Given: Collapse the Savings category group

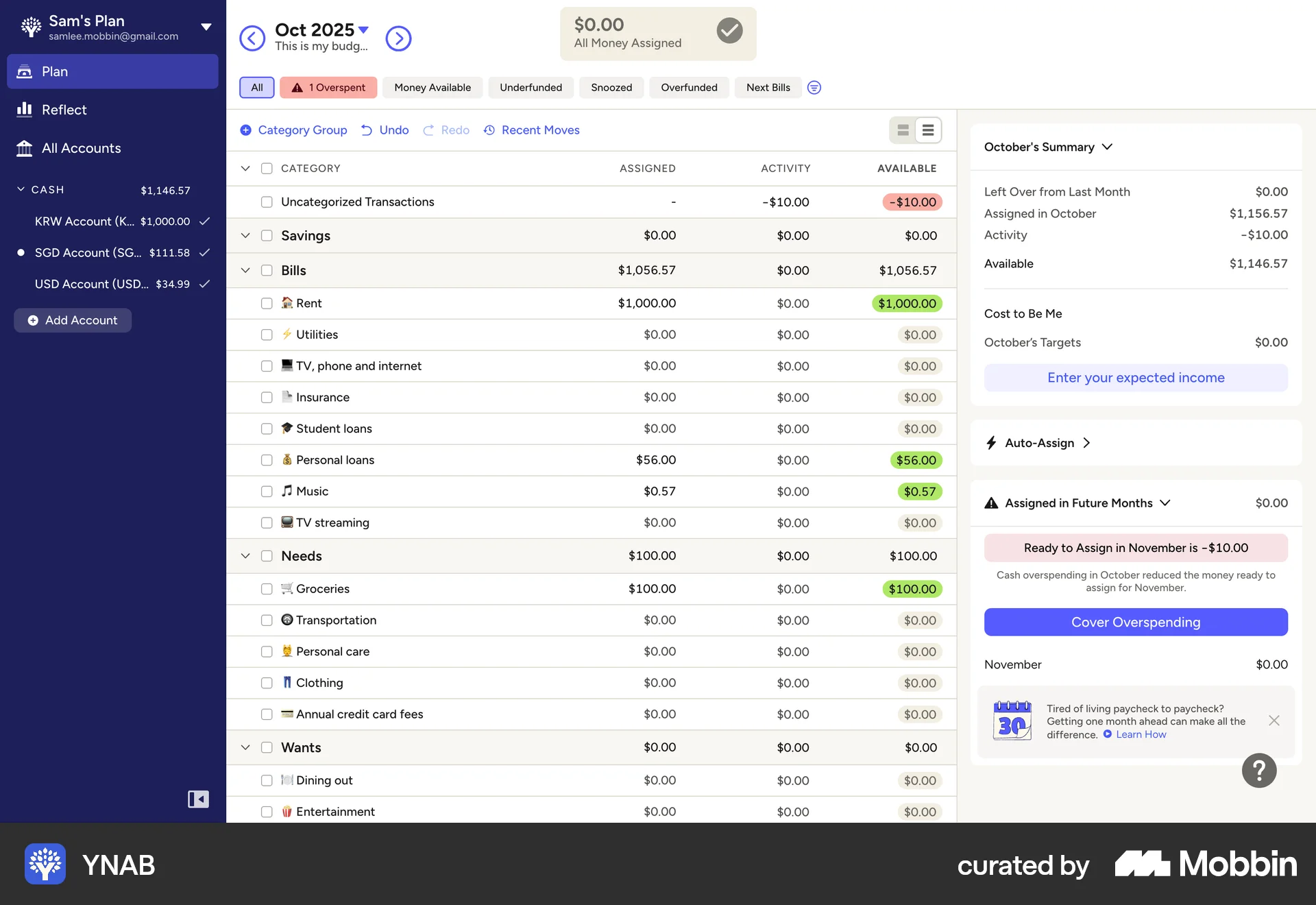Looking at the screenshot, I should (245, 236).
